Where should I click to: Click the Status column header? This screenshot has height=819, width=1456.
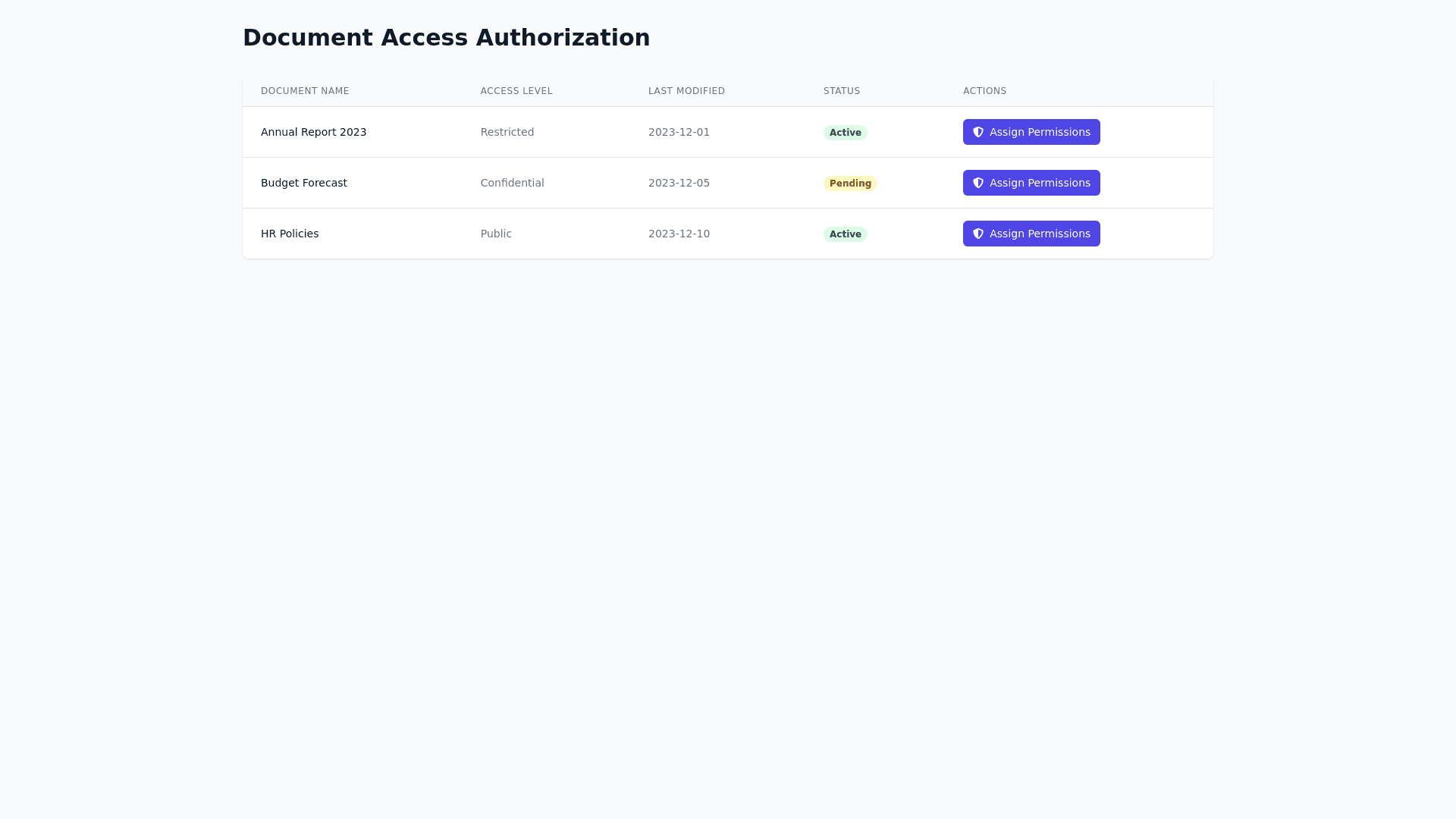(842, 91)
